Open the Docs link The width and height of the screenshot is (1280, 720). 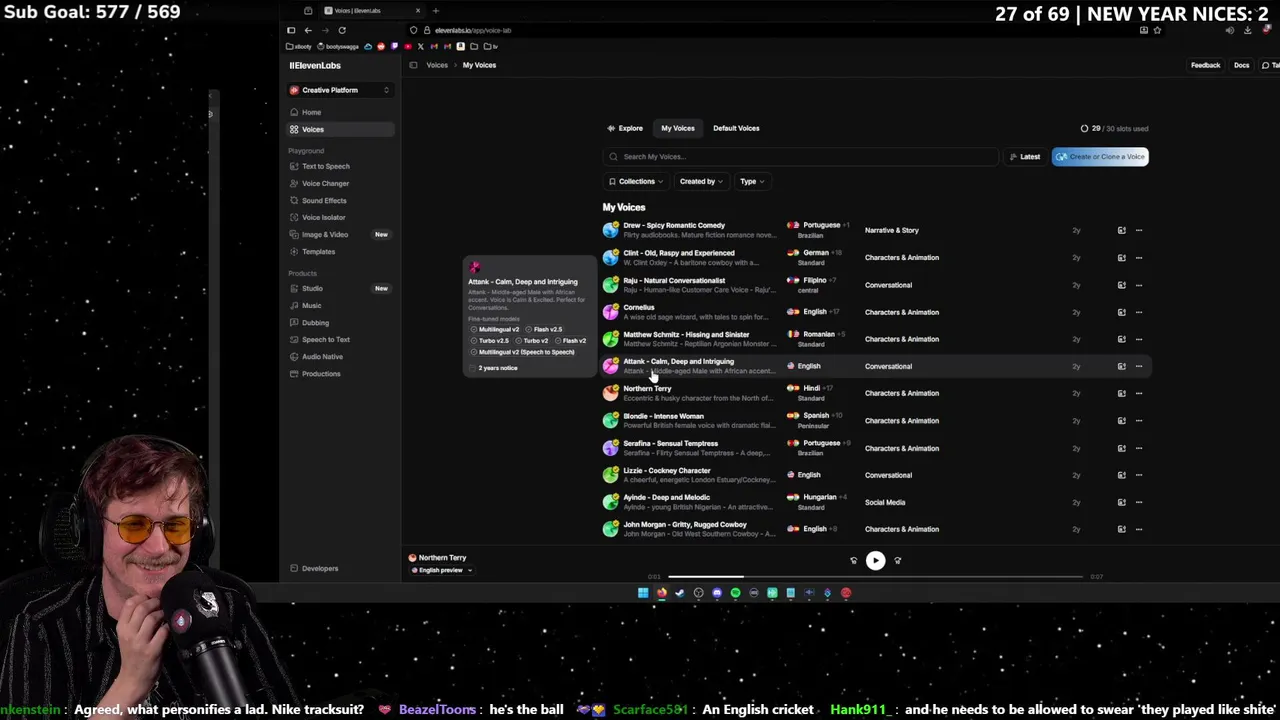pos(1241,65)
